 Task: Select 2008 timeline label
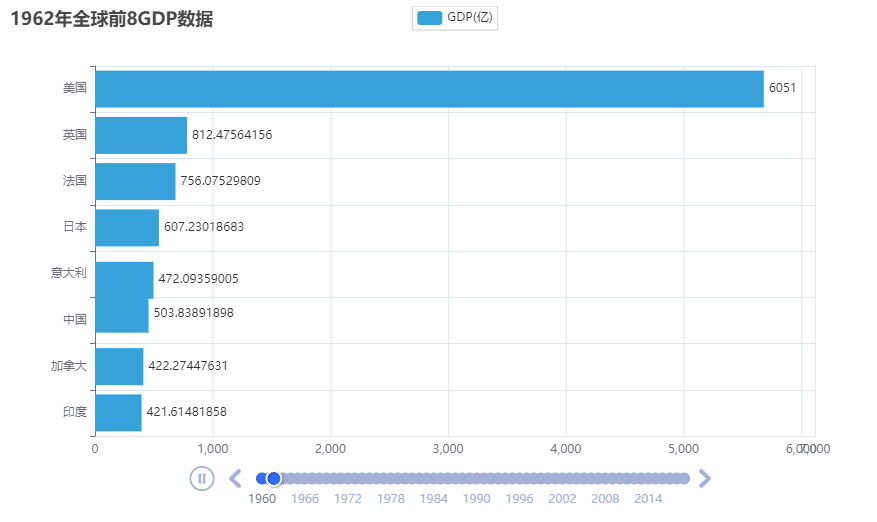coord(605,498)
